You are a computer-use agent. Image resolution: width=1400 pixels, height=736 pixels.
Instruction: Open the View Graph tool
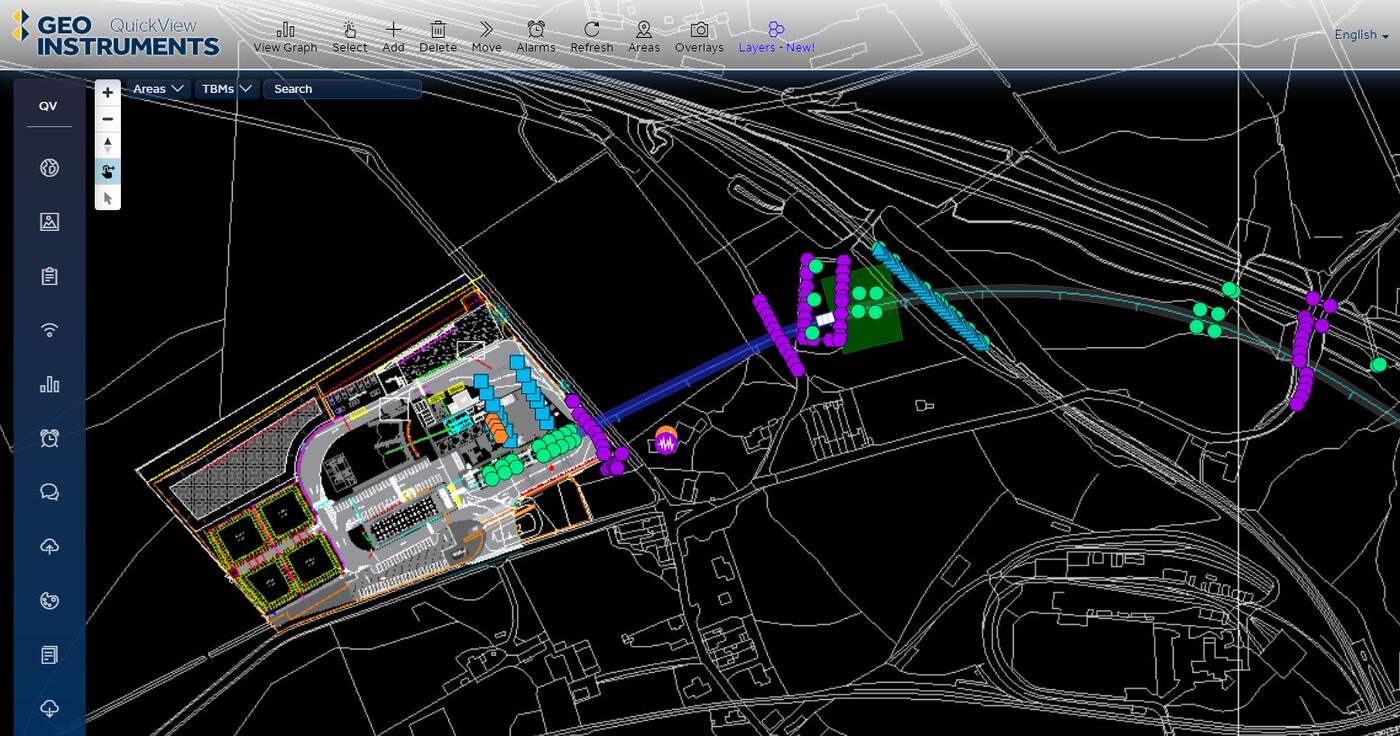[x=285, y=37]
